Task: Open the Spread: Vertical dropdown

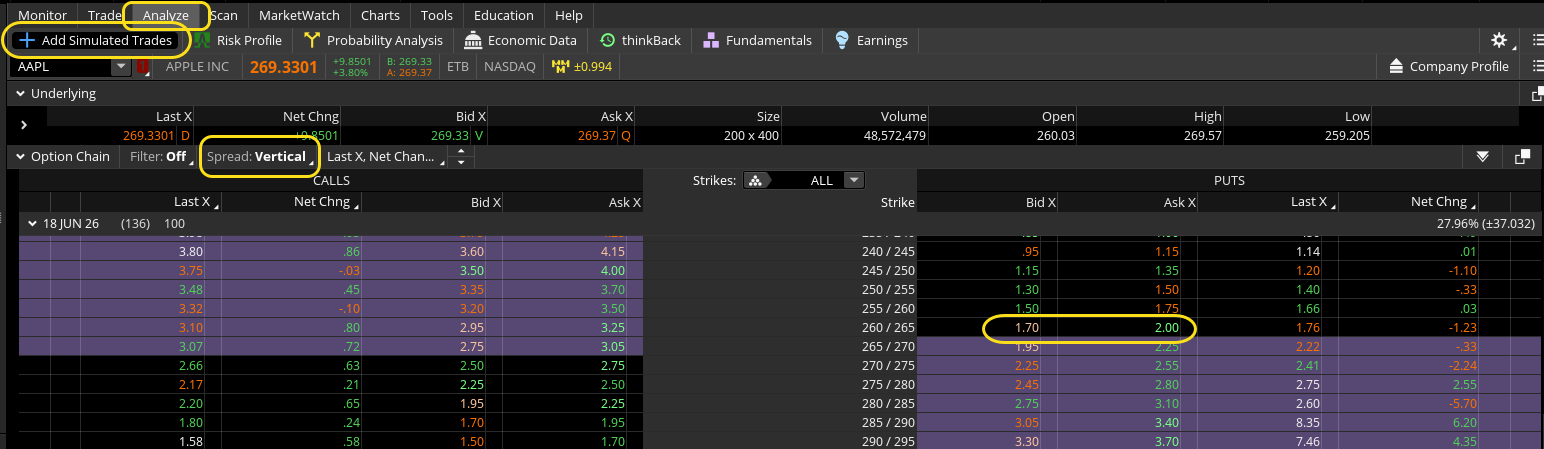Action: (x=260, y=157)
